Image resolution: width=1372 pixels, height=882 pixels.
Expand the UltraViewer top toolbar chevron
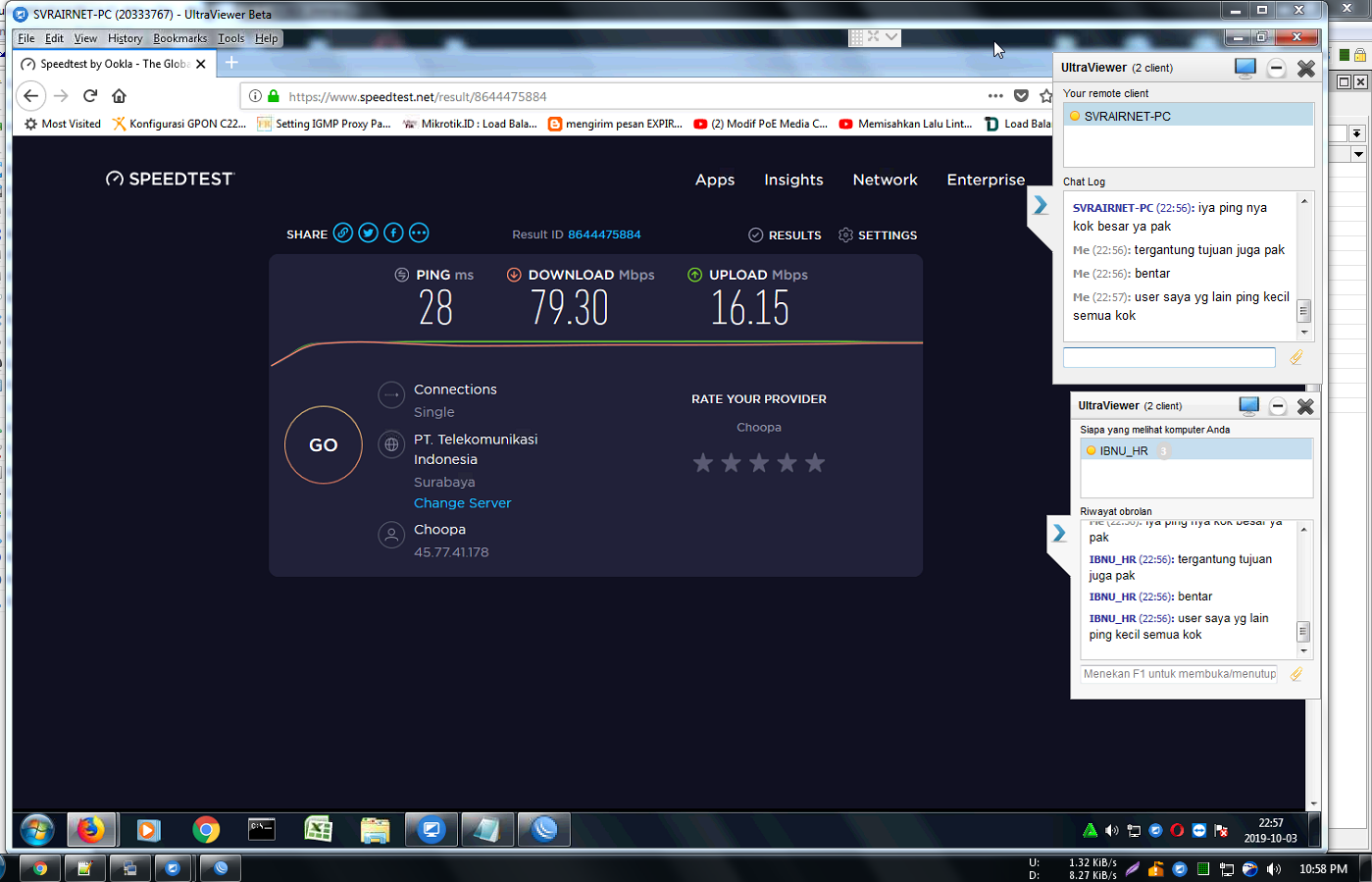coord(890,36)
